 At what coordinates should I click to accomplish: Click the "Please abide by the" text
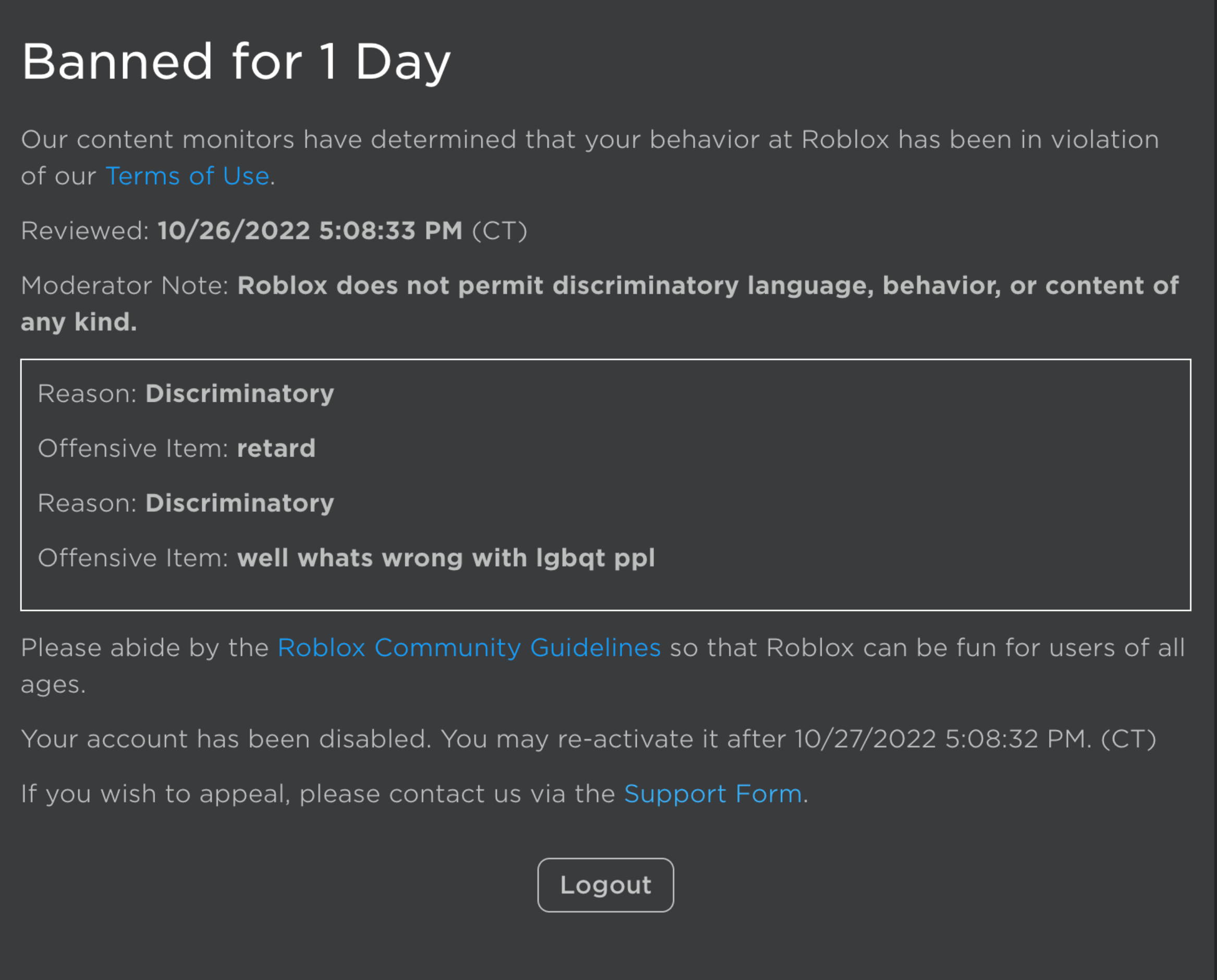pos(144,647)
